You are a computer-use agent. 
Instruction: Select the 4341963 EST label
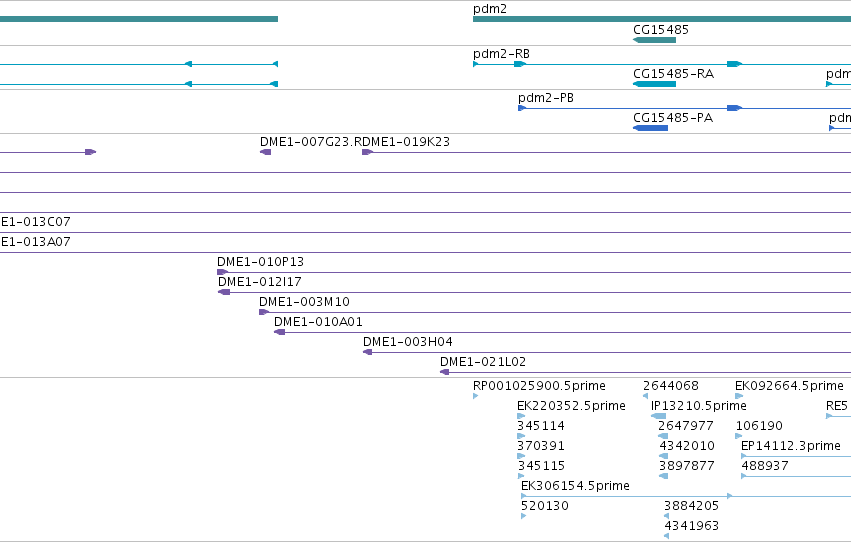pos(691,526)
